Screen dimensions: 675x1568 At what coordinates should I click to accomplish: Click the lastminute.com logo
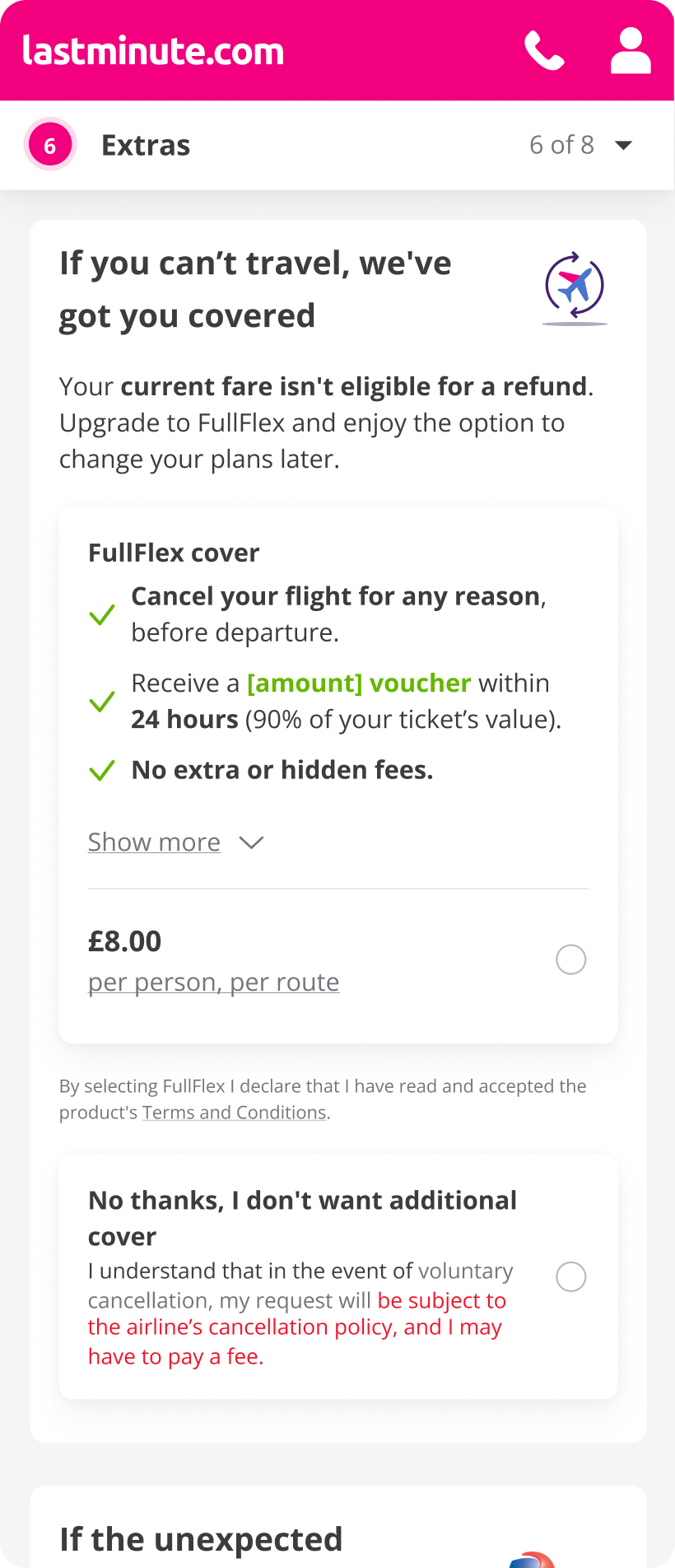tap(153, 51)
